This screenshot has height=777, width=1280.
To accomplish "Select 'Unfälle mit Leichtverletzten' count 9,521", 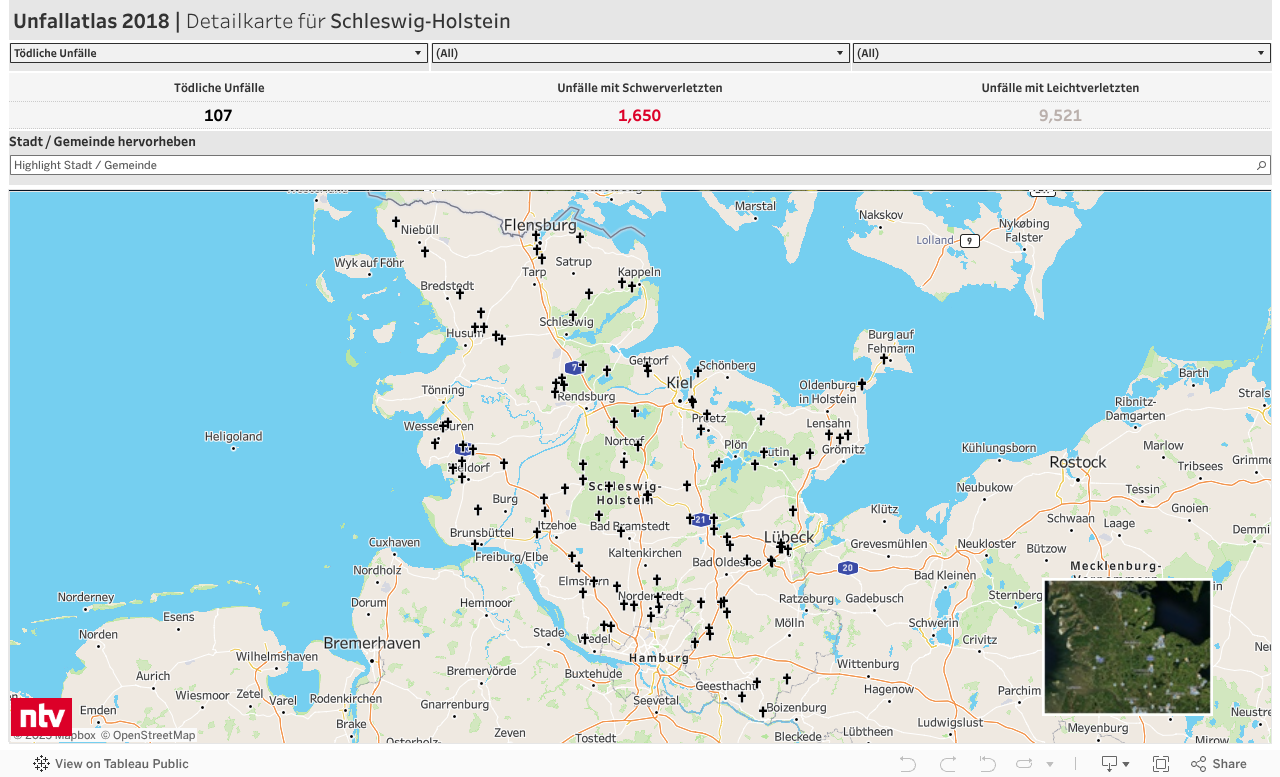I will 1060,115.
